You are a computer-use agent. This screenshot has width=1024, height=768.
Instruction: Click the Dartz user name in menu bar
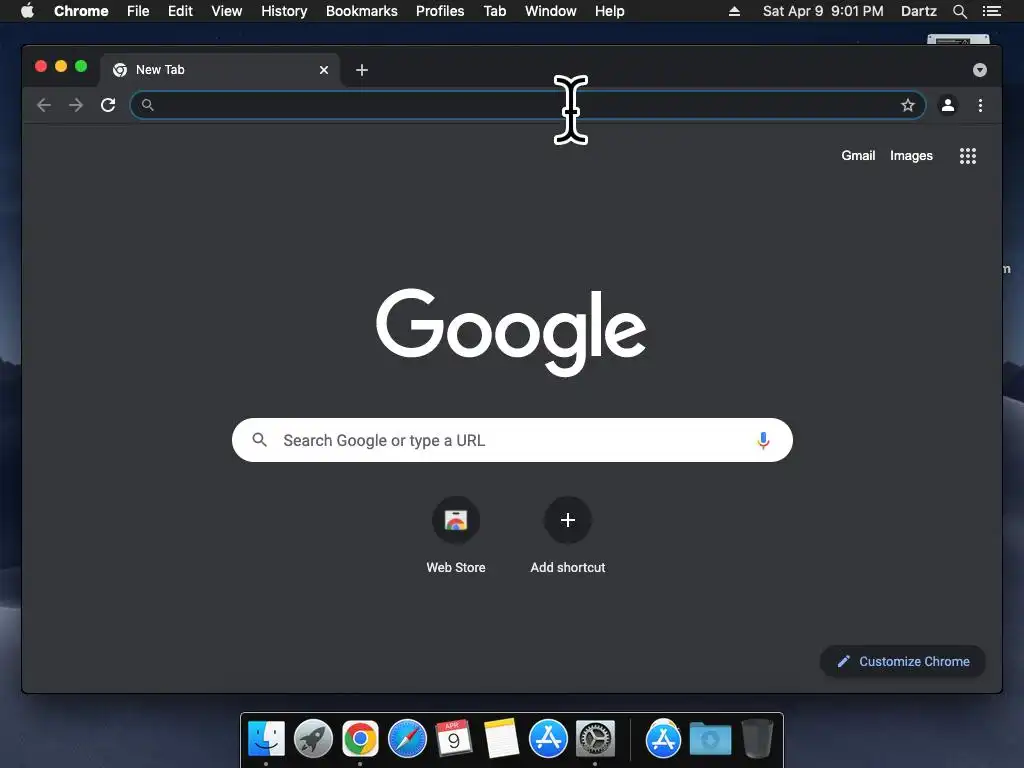pyautogui.click(x=918, y=11)
